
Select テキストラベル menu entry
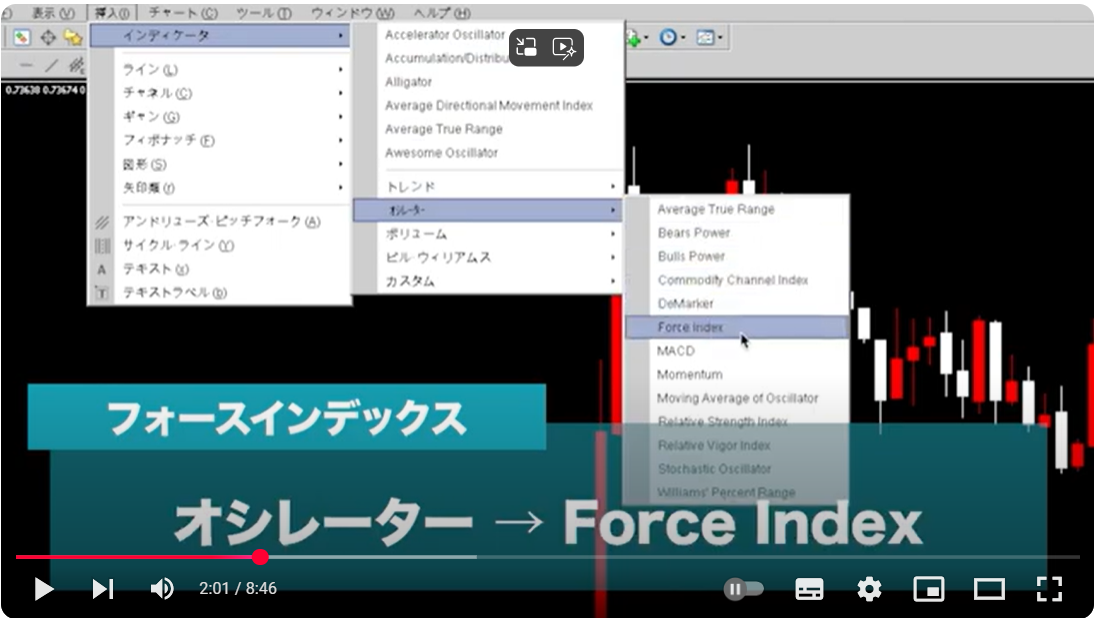pyautogui.click(x=219, y=293)
